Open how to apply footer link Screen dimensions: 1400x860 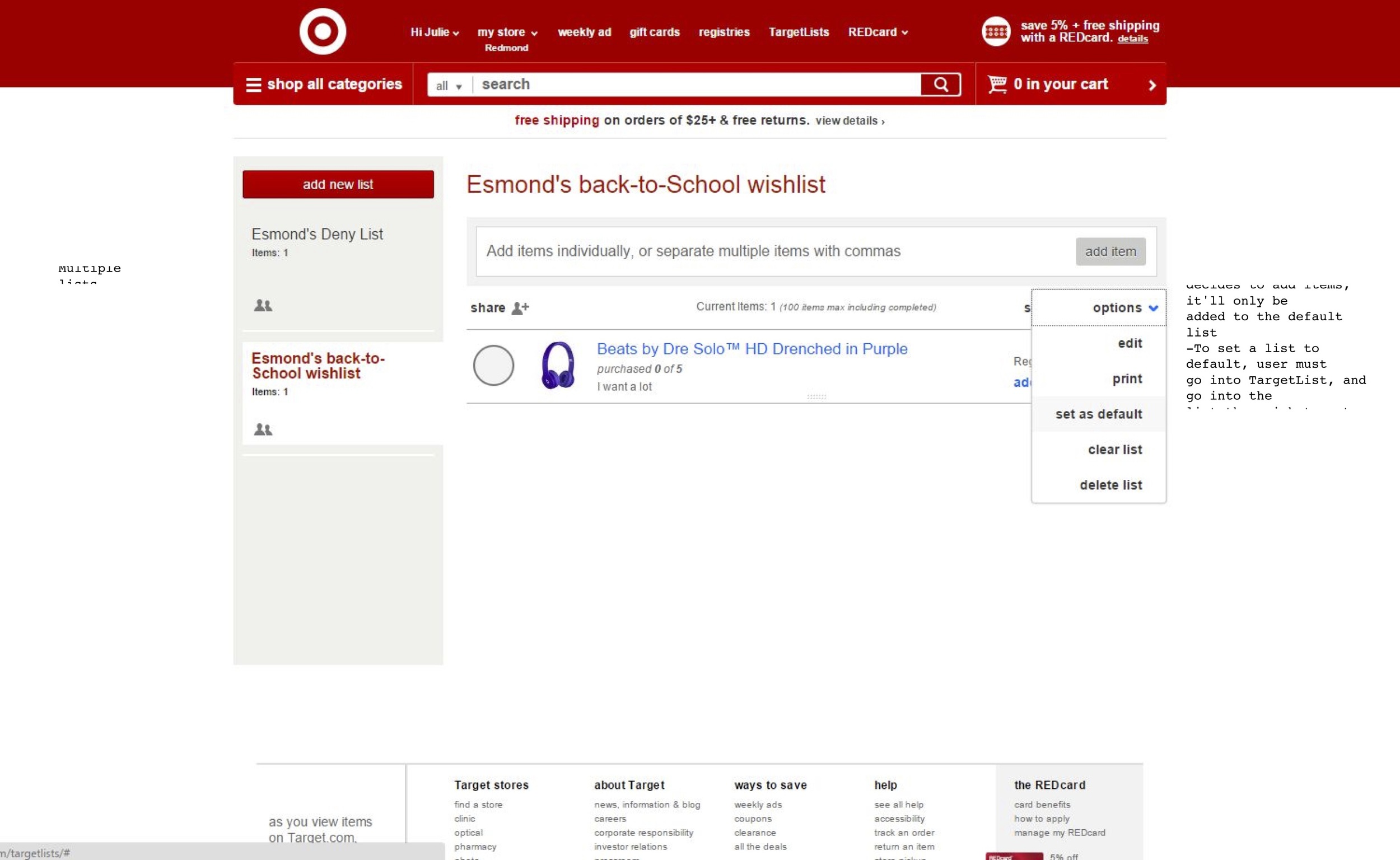click(x=1041, y=819)
